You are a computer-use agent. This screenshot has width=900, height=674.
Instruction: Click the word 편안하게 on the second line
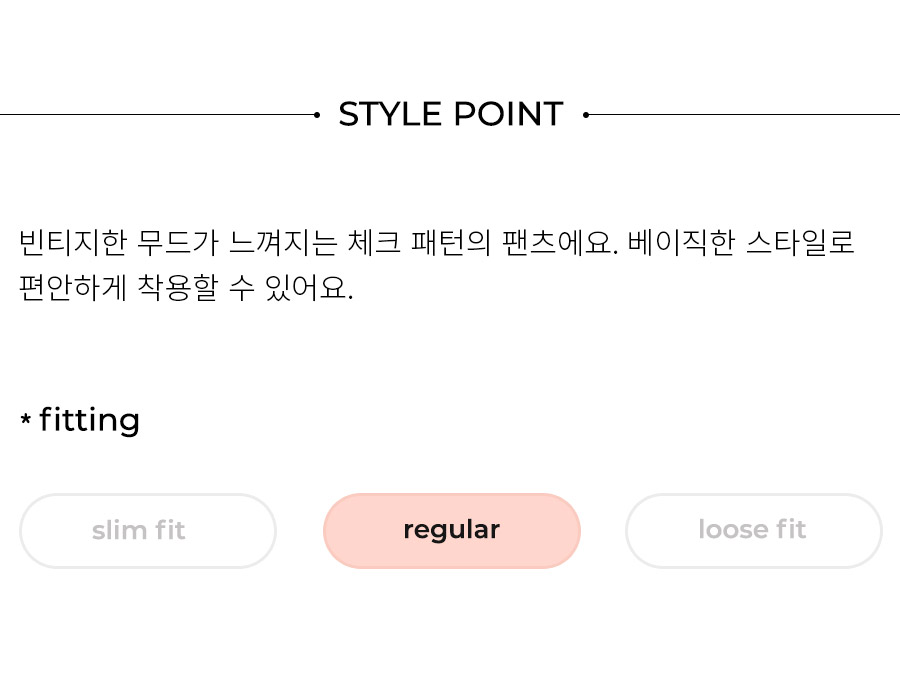click(73, 287)
